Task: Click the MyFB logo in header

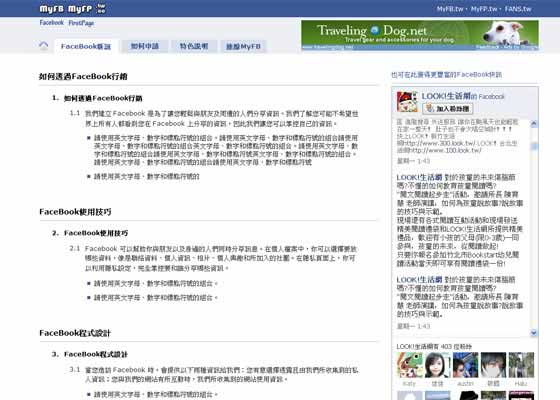Action: pos(52,9)
